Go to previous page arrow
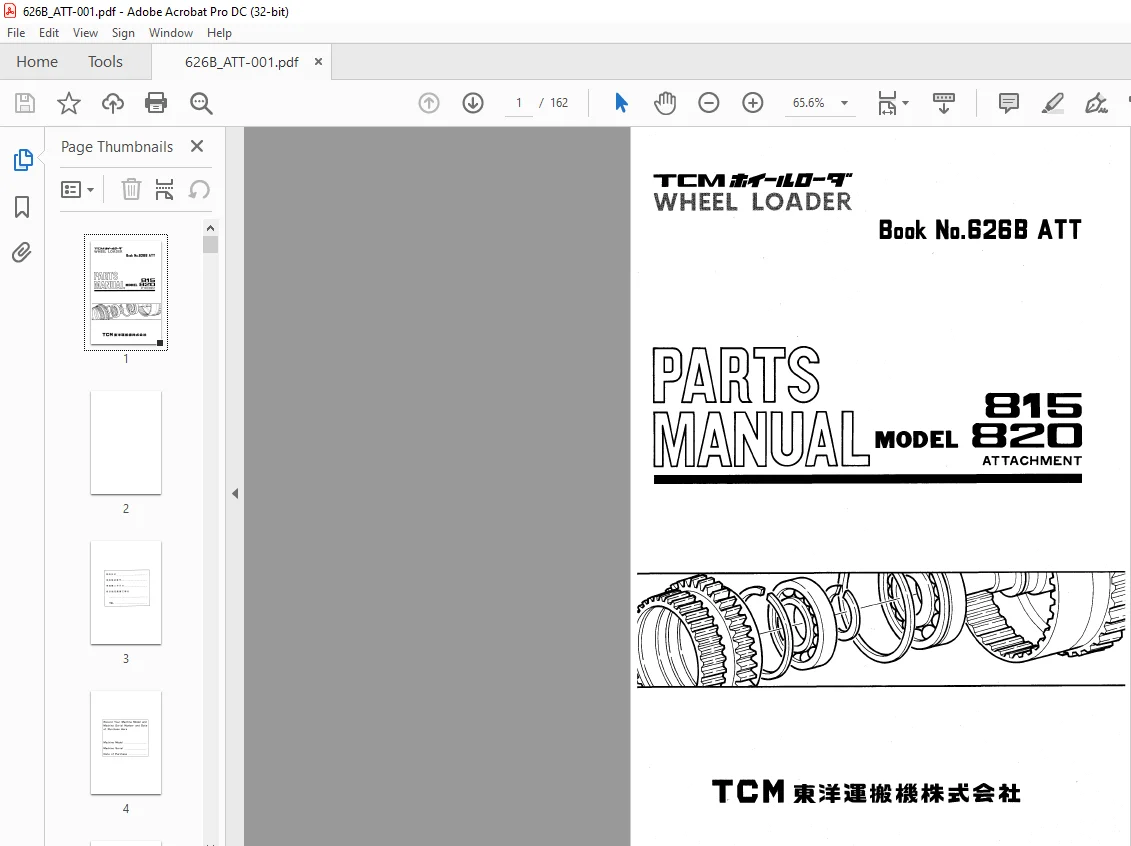The image size is (1131, 846). [428, 103]
